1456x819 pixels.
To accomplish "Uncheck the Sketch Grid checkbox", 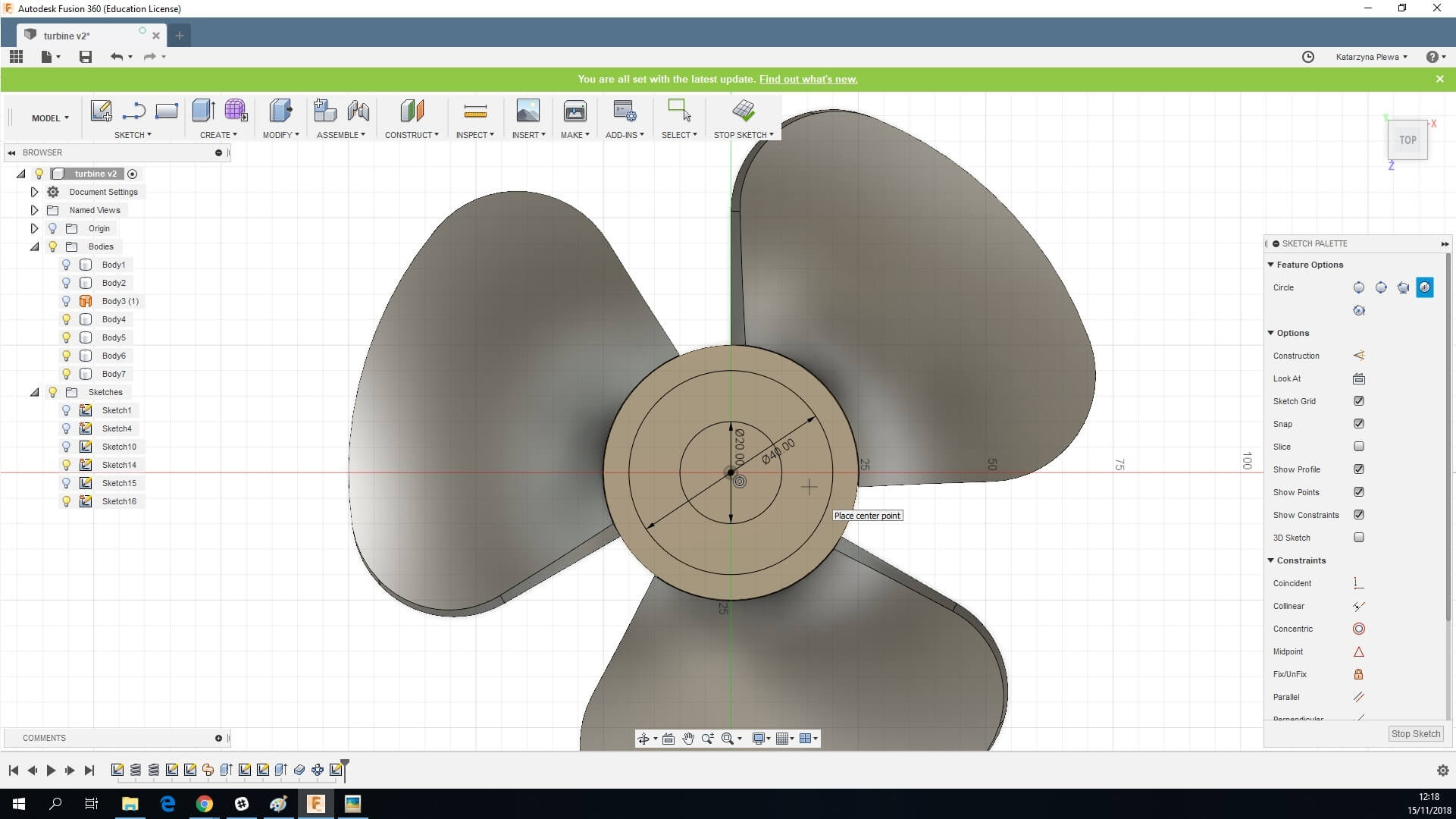I will [1358, 401].
